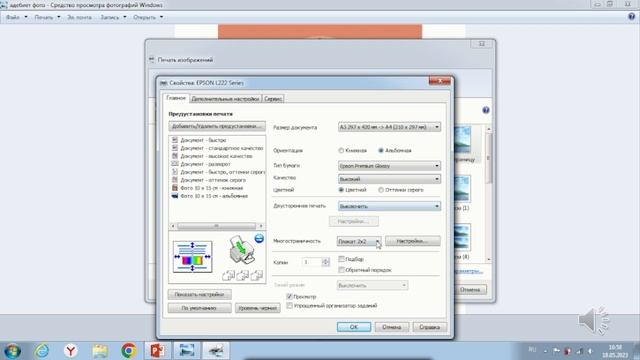Open the Файл menu in Photo Viewer

click(x=16, y=17)
